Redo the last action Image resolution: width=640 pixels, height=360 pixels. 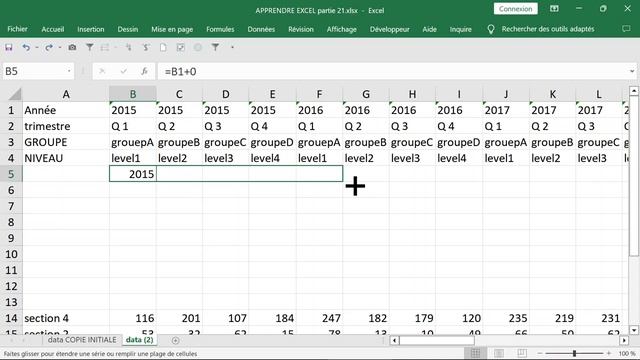pos(49,48)
